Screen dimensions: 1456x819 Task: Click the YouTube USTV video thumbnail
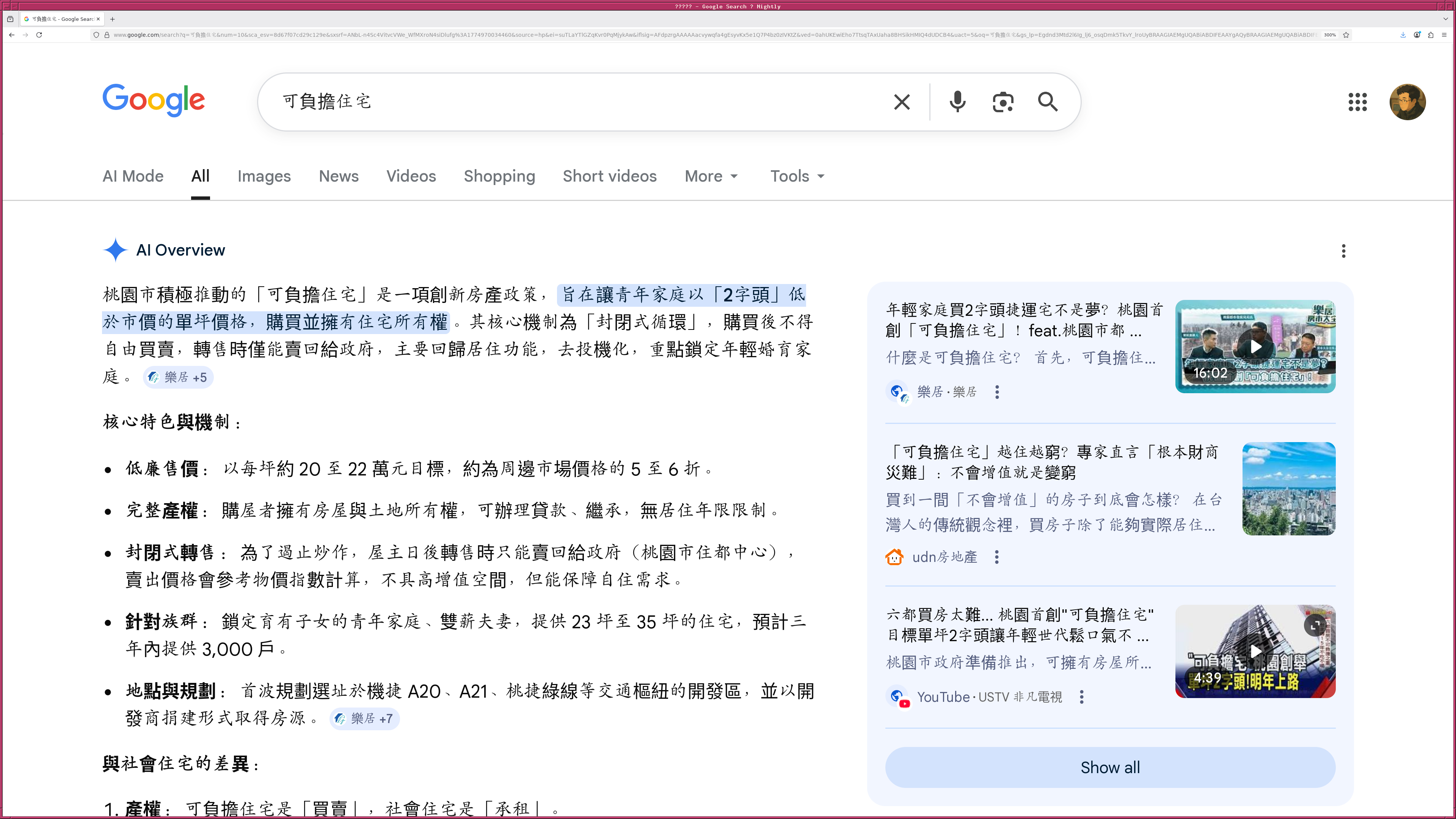click(1255, 651)
